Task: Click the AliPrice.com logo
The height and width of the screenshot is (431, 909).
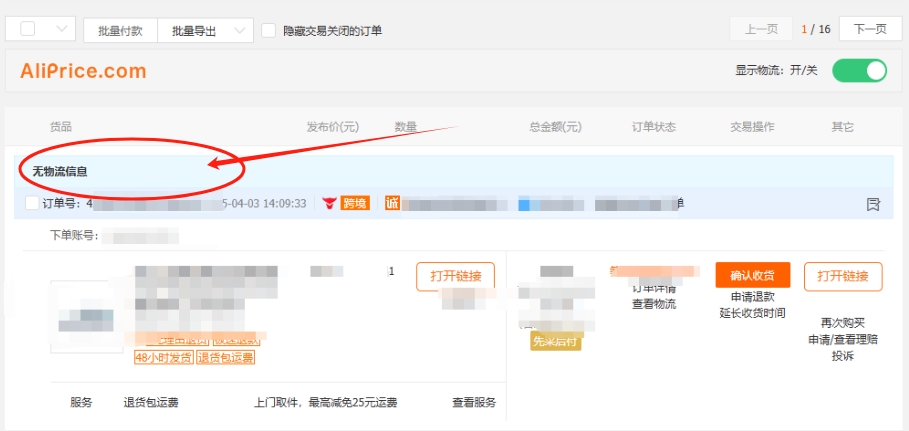Action: pos(83,71)
